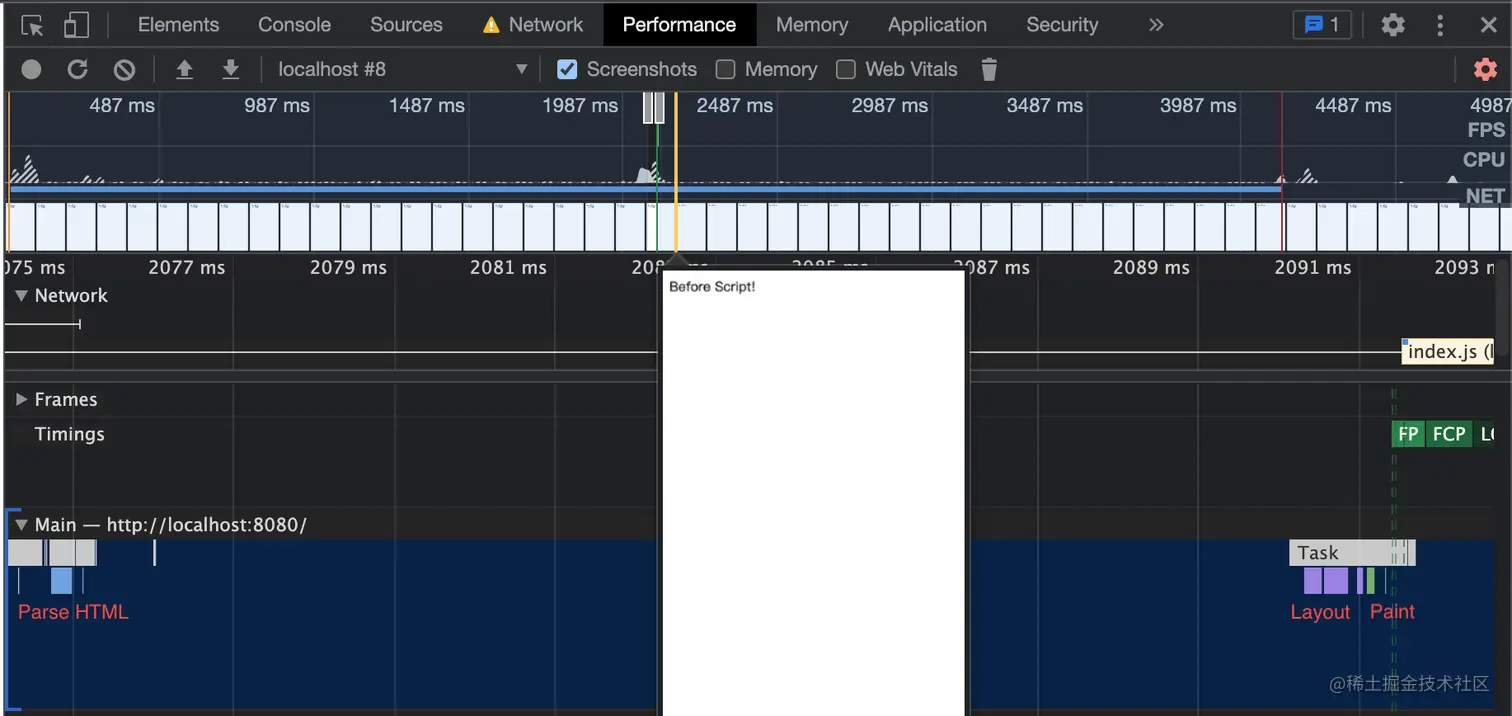
Task: Show more tabs with the double chevron
Action: click(1156, 25)
